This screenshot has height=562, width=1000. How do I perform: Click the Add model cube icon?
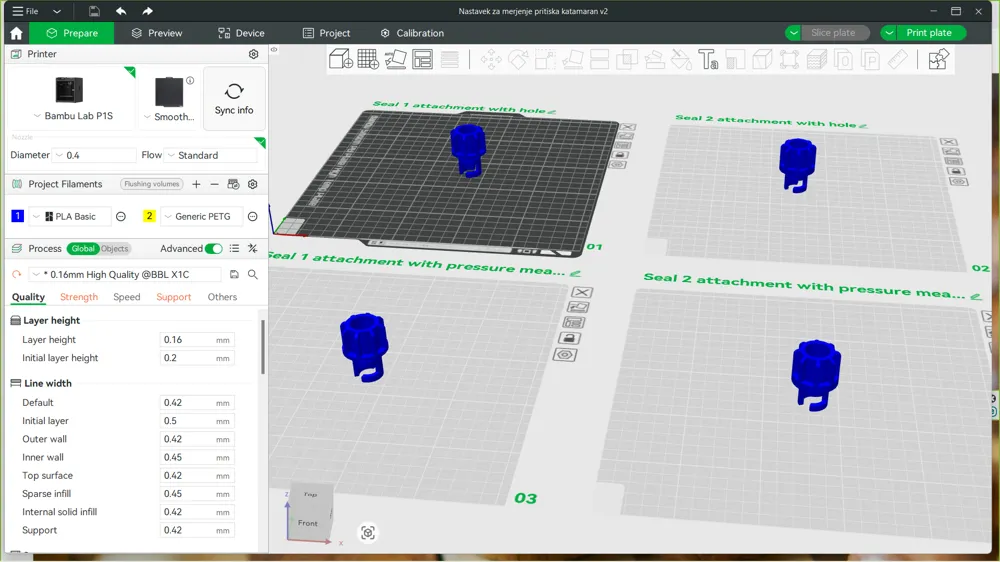click(341, 59)
